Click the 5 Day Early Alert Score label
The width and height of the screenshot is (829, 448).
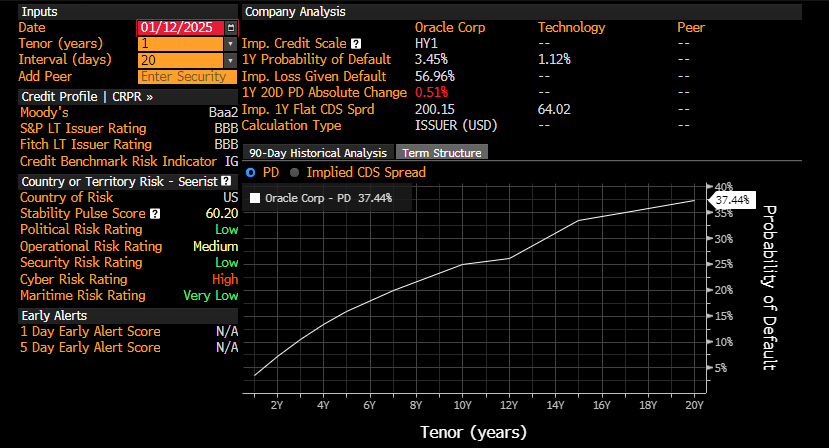tap(90, 348)
